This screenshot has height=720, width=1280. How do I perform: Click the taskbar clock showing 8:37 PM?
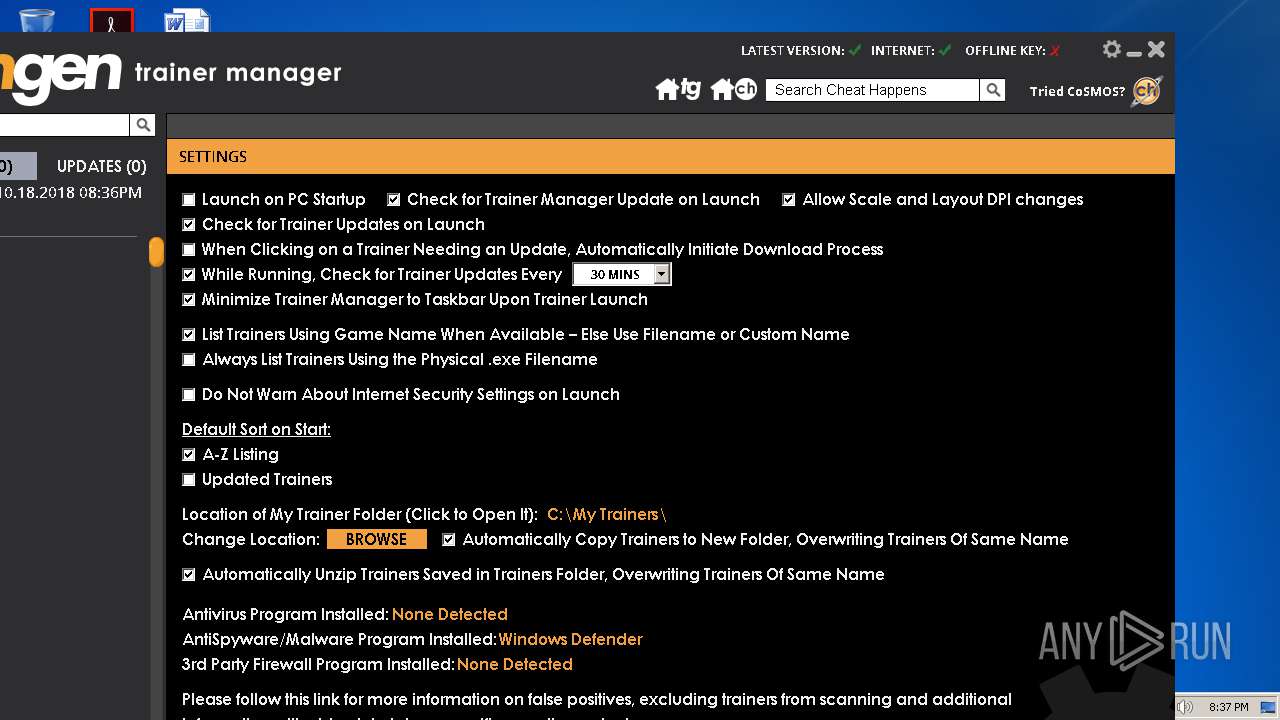[x=1228, y=707]
